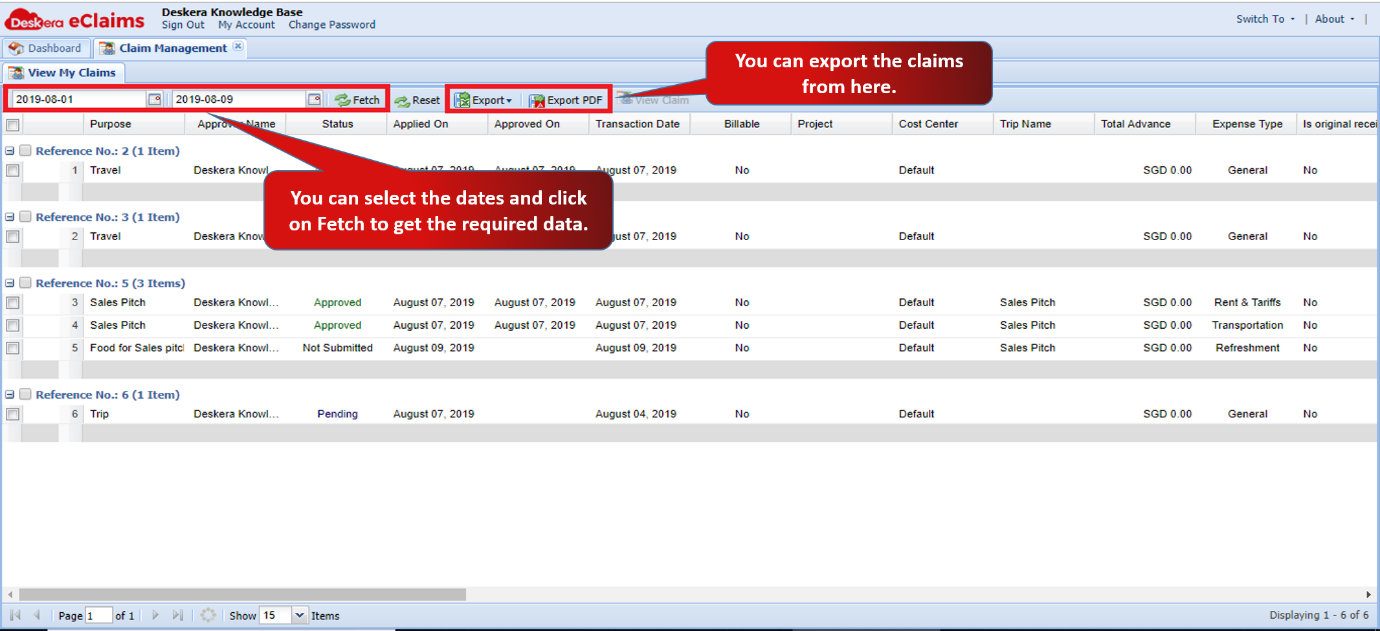Viewport: 1380px width, 631px height.
Task: Open the Export dropdown menu
Action: point(483,100)
